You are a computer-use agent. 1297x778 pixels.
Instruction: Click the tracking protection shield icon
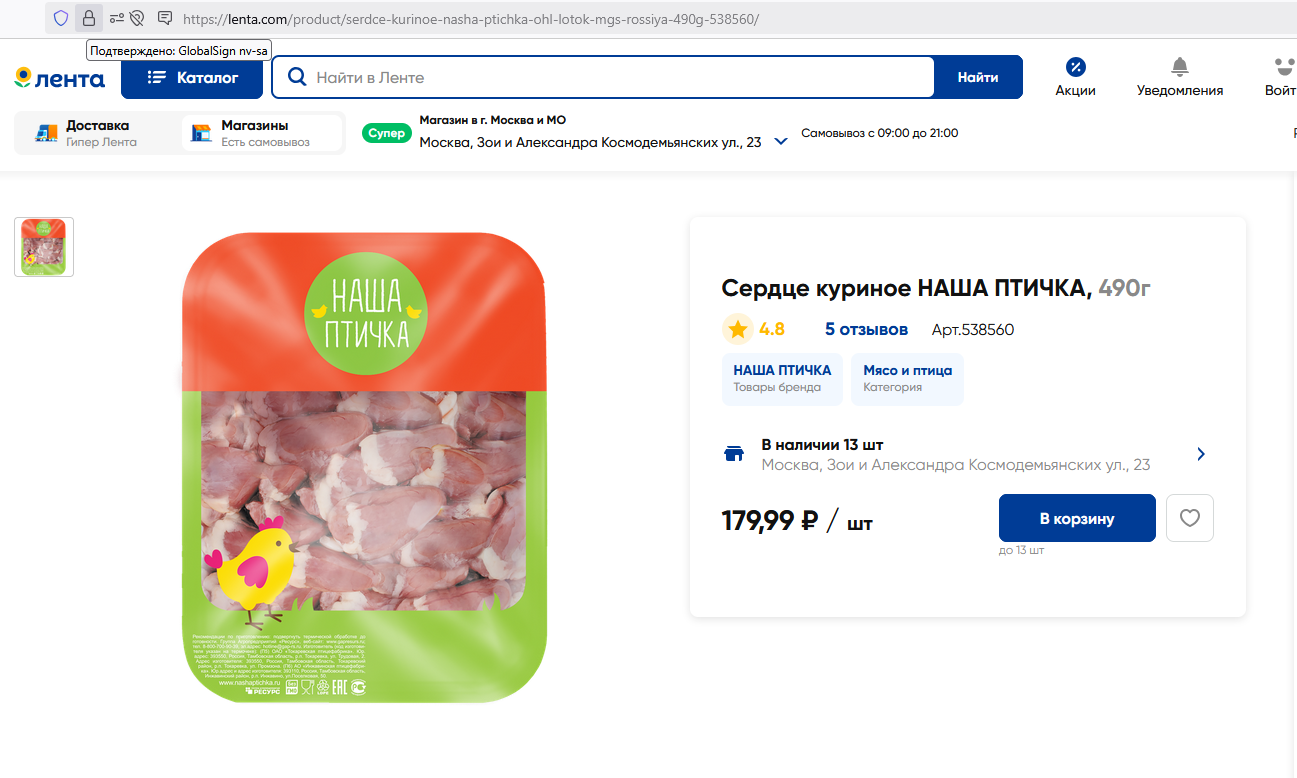point(61,18)
